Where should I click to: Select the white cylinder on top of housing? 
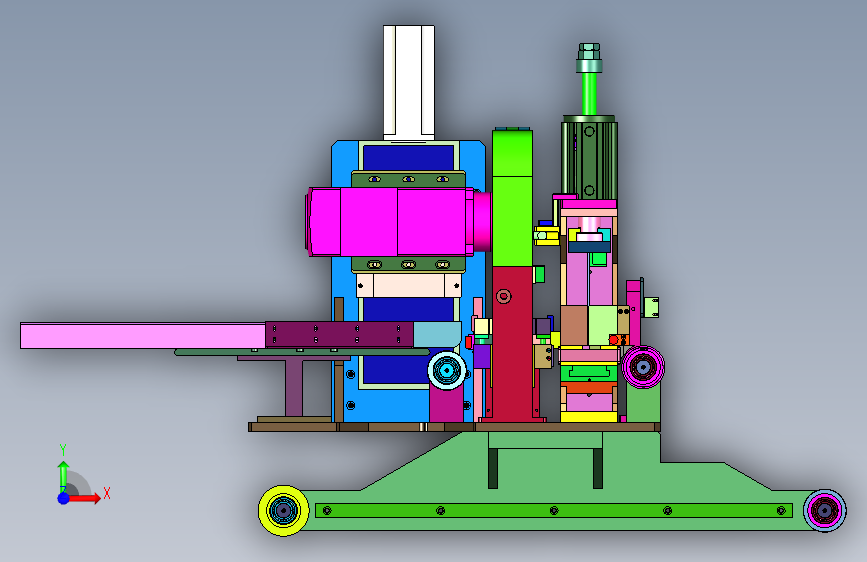409,82
